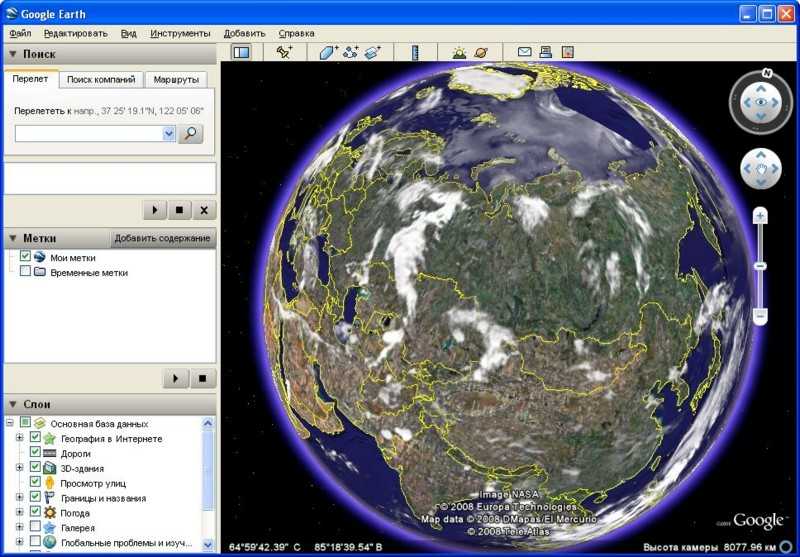The width and height of the screenshot is (800, 557).
Task: Collapse the Основная база данных tree node
Action: [x=10, y=423]
